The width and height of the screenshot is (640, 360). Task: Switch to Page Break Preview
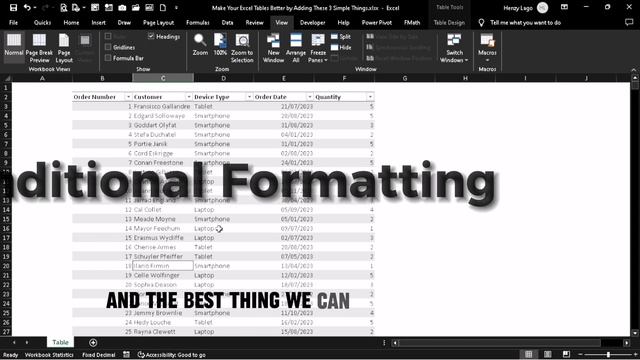(x=39, y=47)
